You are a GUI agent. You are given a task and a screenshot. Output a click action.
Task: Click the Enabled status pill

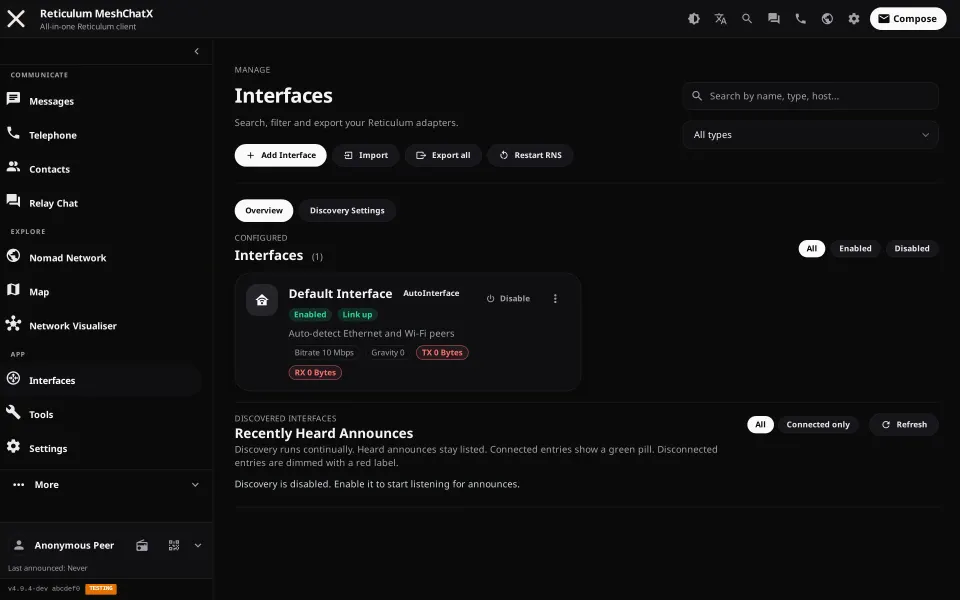310,315
